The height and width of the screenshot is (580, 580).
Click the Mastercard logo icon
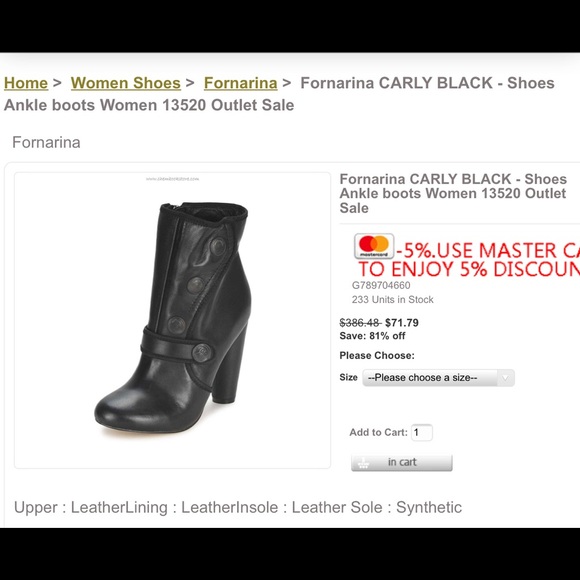click(374, 246)
